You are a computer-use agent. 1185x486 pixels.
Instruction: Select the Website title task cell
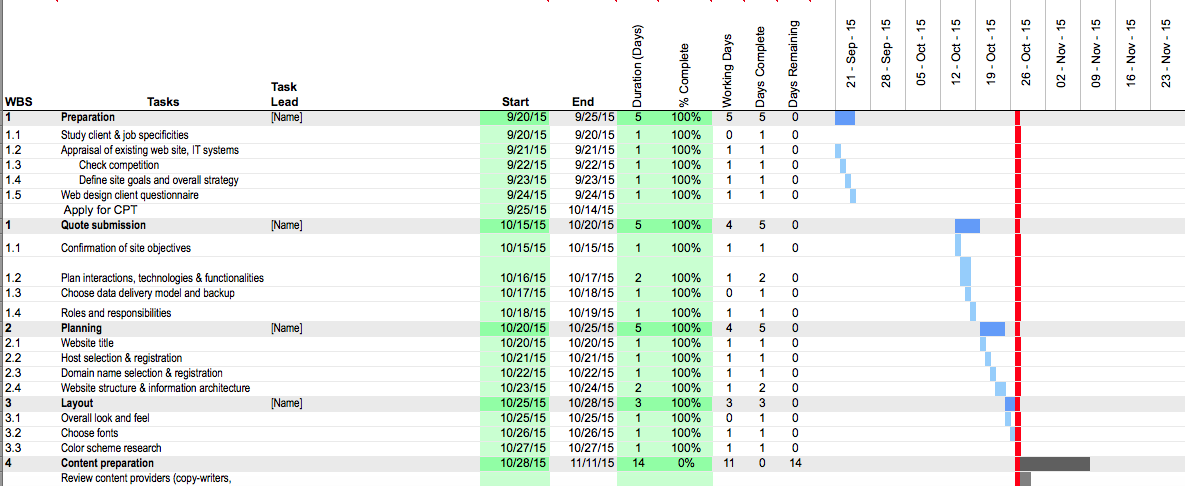[87, 343]
